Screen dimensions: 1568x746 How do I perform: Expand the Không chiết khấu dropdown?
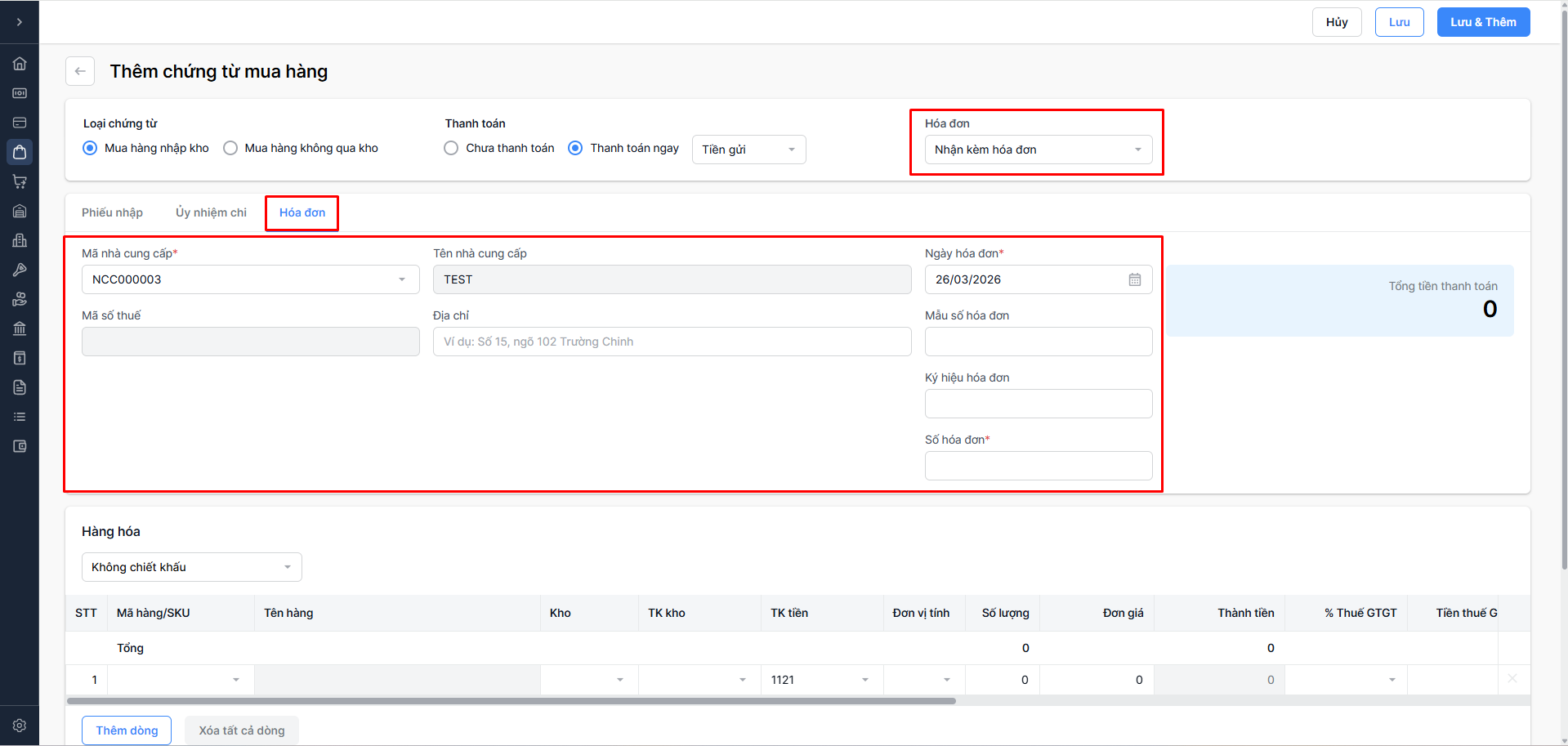click(x=191, y=567)
